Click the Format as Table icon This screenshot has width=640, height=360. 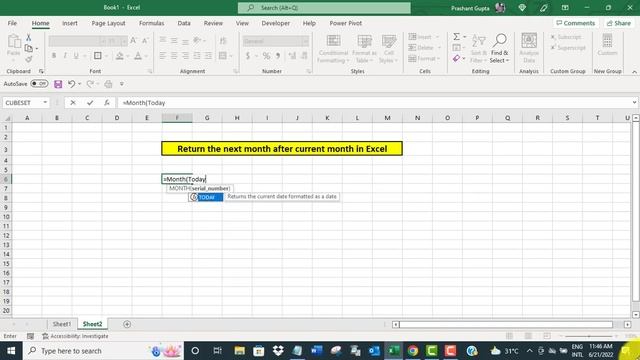(364, 41)
